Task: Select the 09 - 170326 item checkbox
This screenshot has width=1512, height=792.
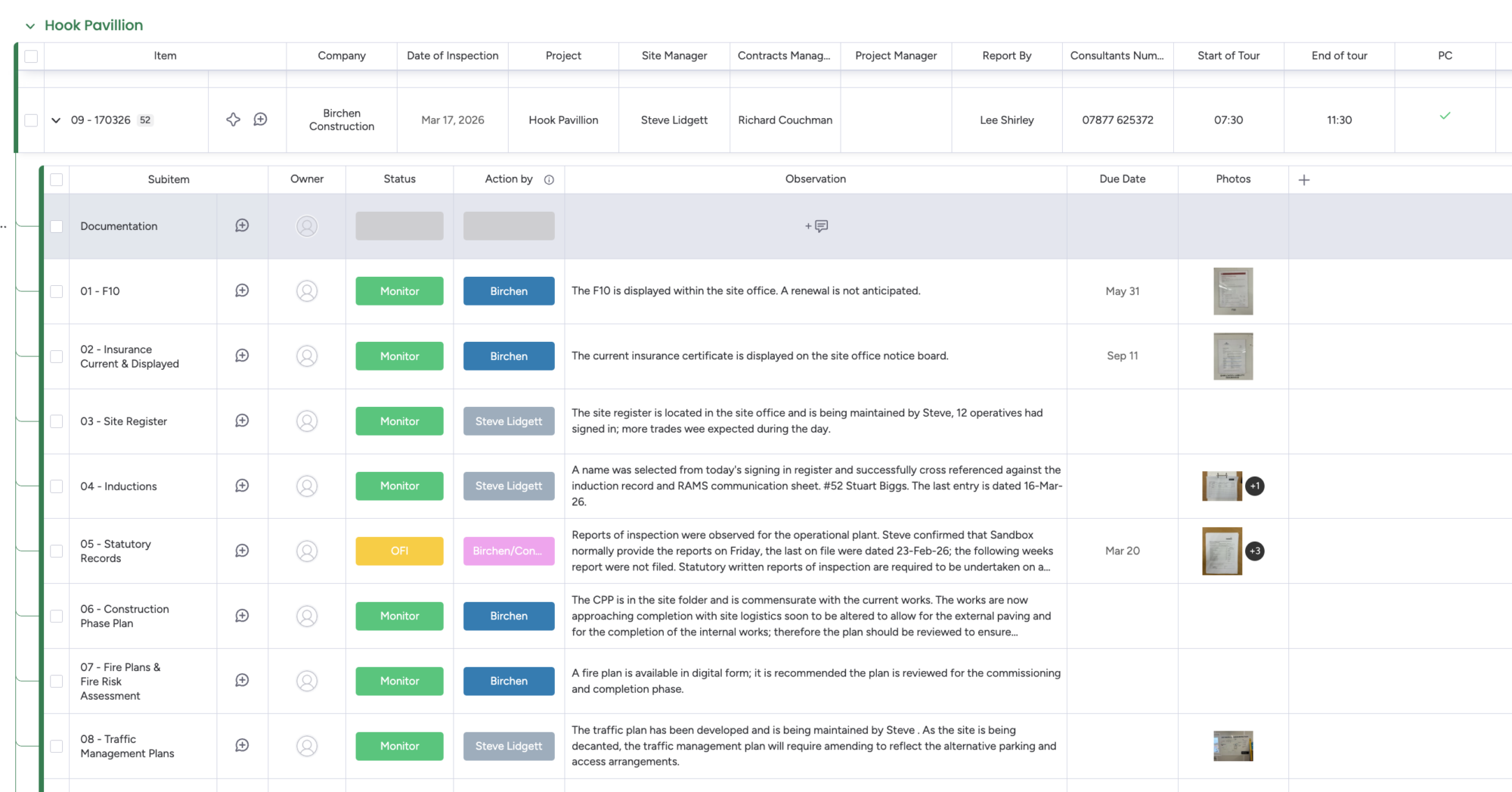Action: click(x=31, y=120)
